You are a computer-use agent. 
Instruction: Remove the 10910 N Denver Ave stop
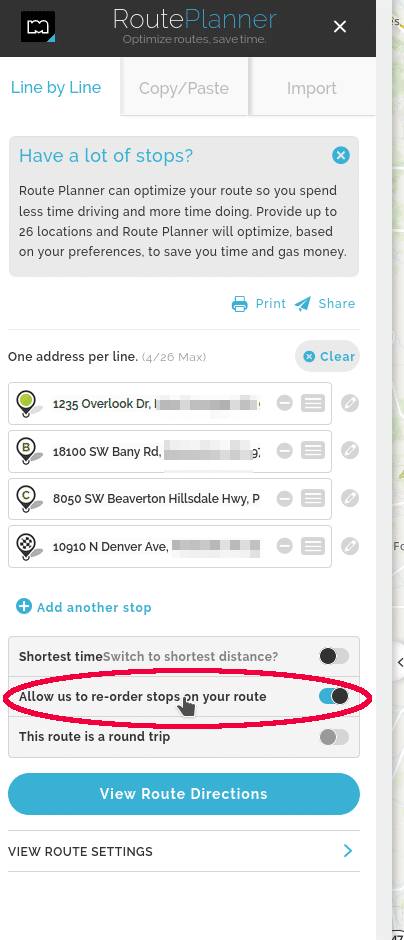(x=285, y=546)
